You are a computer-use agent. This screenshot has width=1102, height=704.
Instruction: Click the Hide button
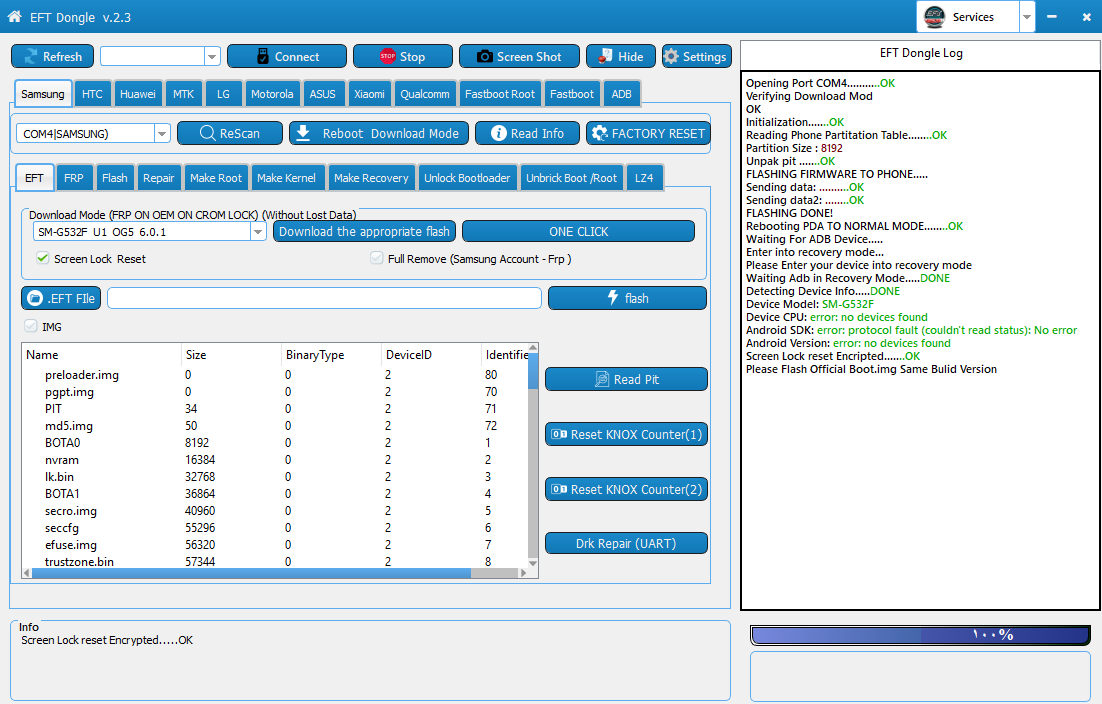tap(621, 56)
